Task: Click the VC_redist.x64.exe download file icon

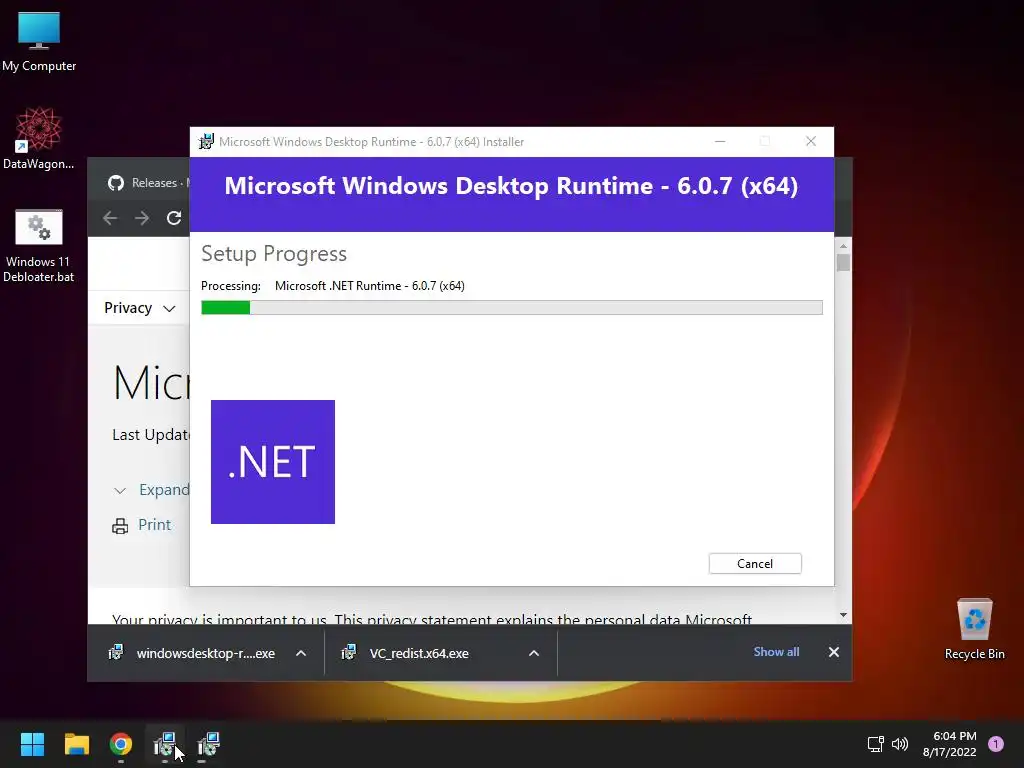Action: [349, 652]
